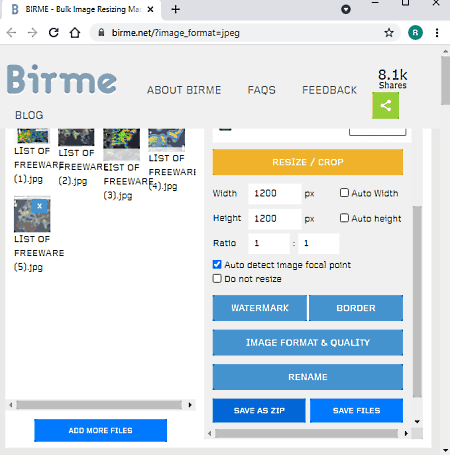Enable the Auto Width checkbox
Image resolution: width=450 pixels, height=455 pixels.
point(344,193)
